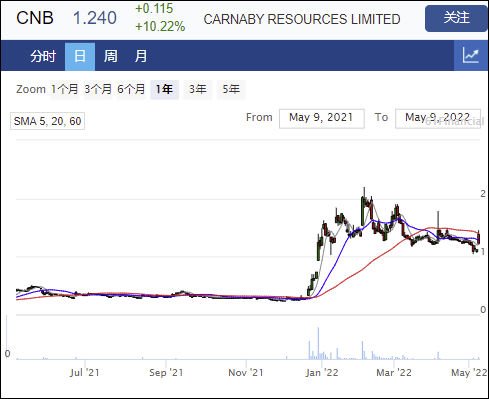Image resolution: width=489 pixels, height=399 pixels.
Task: Click the From date field May 9, 2021
Action: point(321,118)
